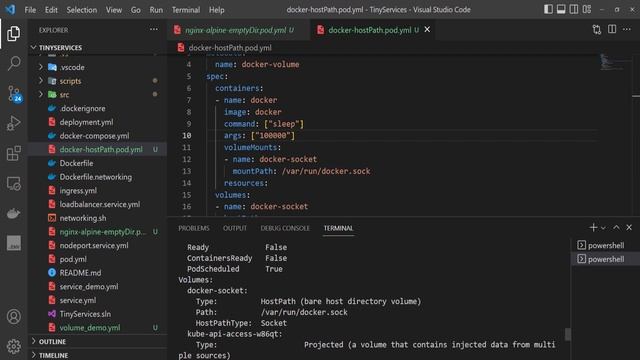Switch to nginx-alpine-emptyDir.pod.yml tab
The height and width of the screenshot is (360, 640).
coord(239,30)
